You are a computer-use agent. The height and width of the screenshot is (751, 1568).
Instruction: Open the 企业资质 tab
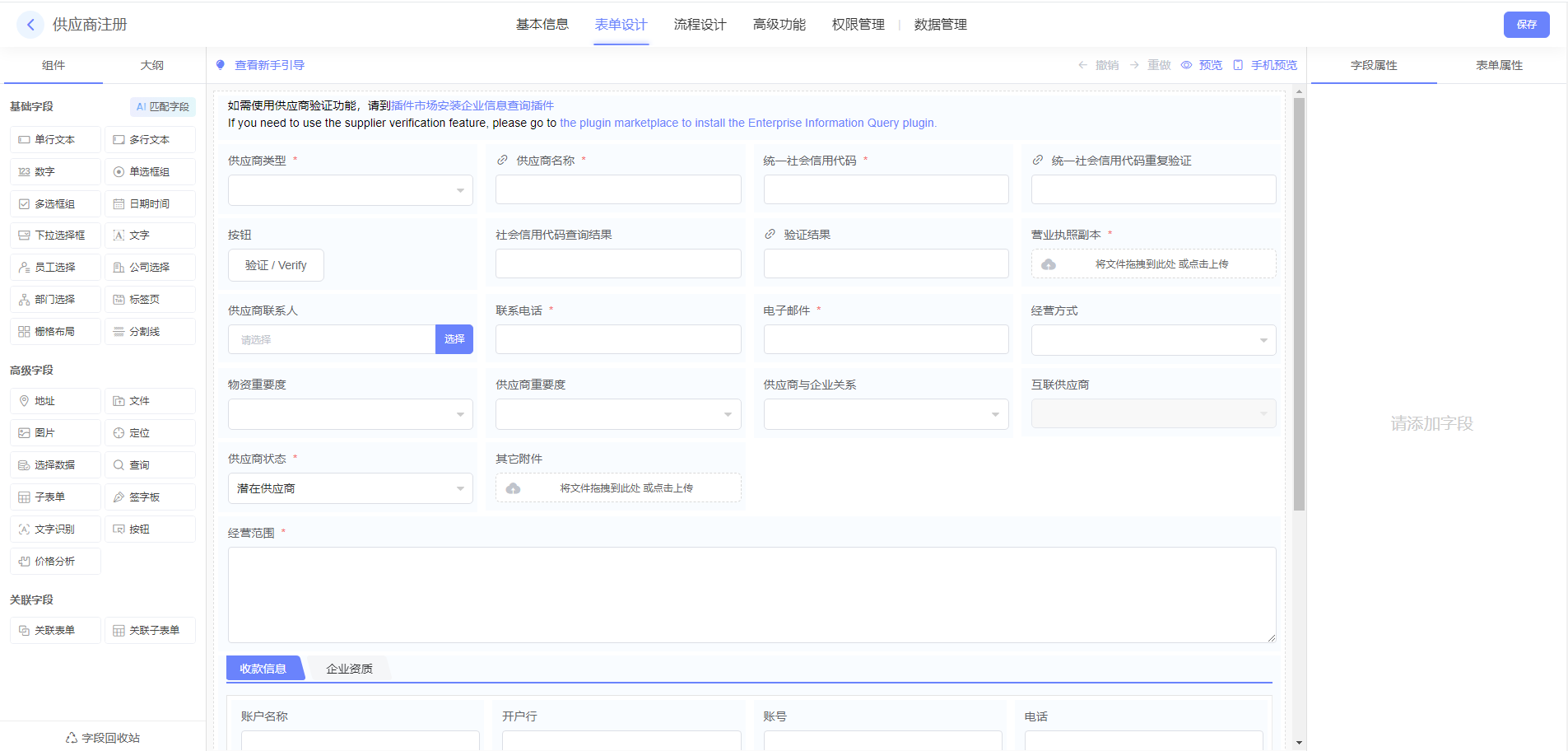[349, 669]
